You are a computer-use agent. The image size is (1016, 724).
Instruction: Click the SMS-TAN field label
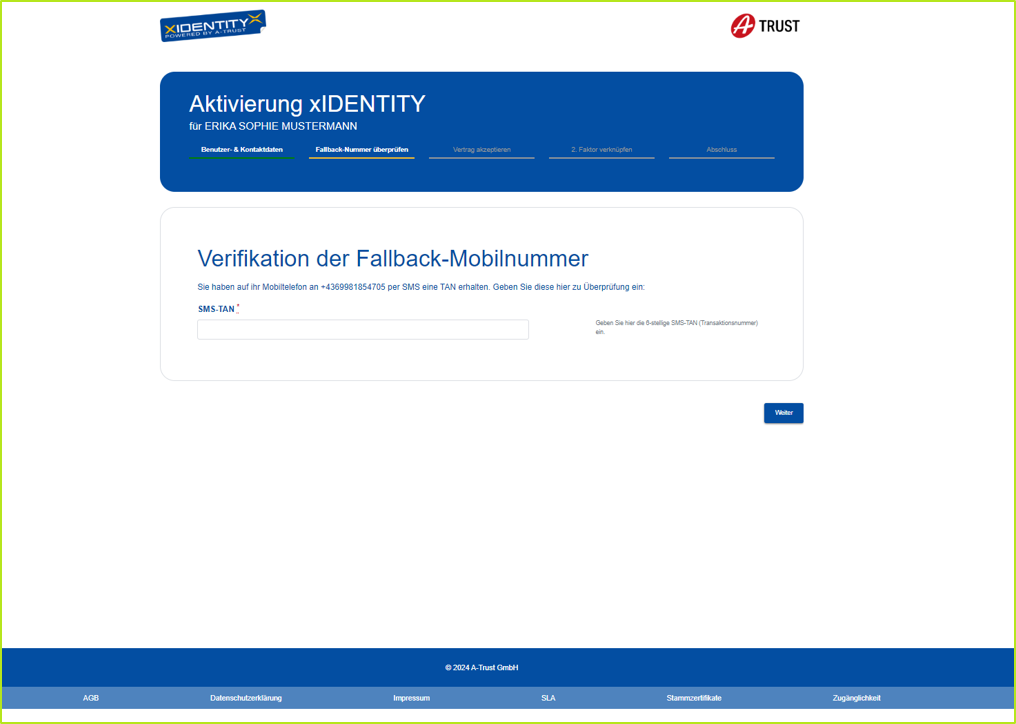coord(215,308)
